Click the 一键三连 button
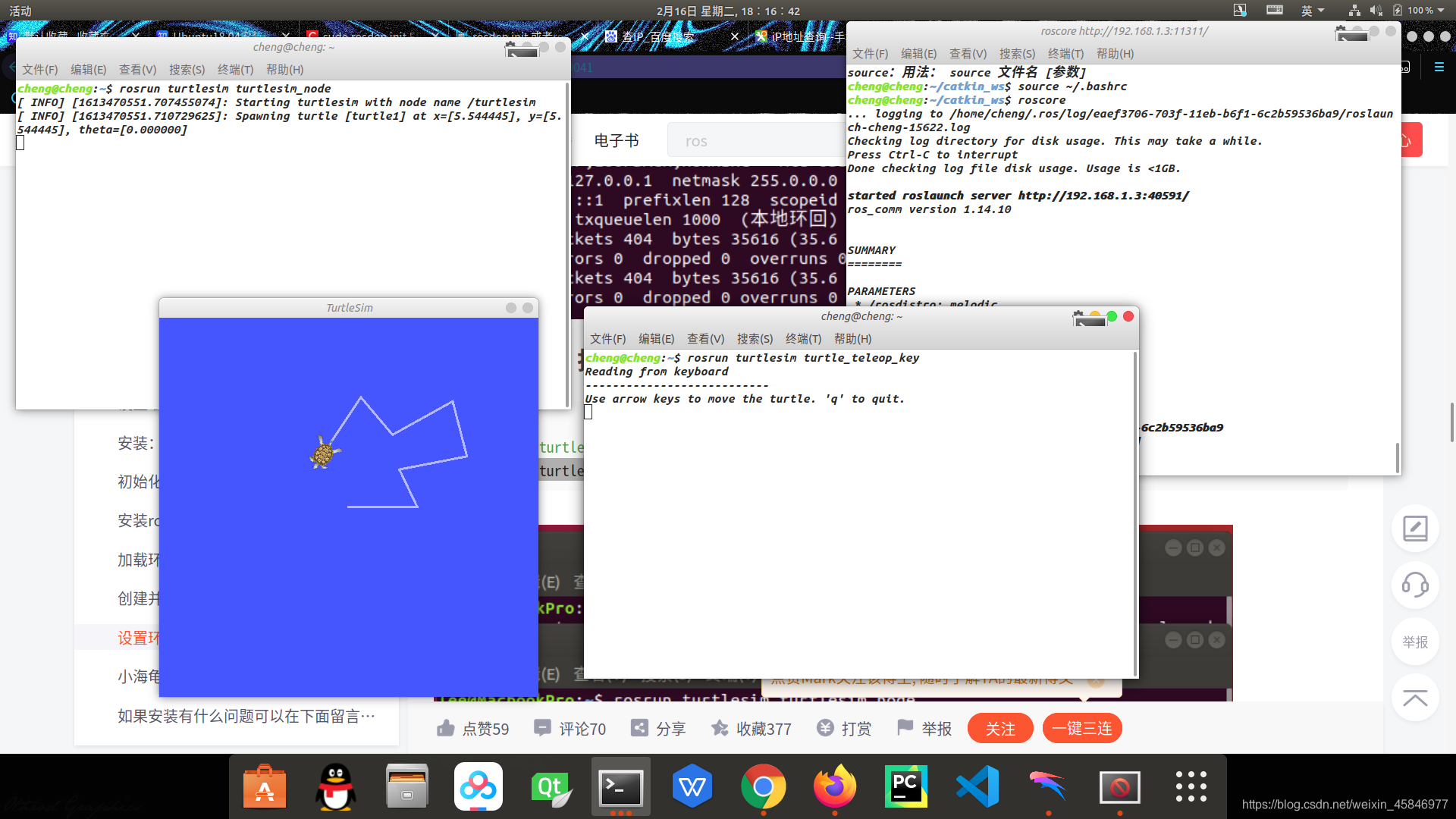The image size is (1456, 819). pos(1081,729)
